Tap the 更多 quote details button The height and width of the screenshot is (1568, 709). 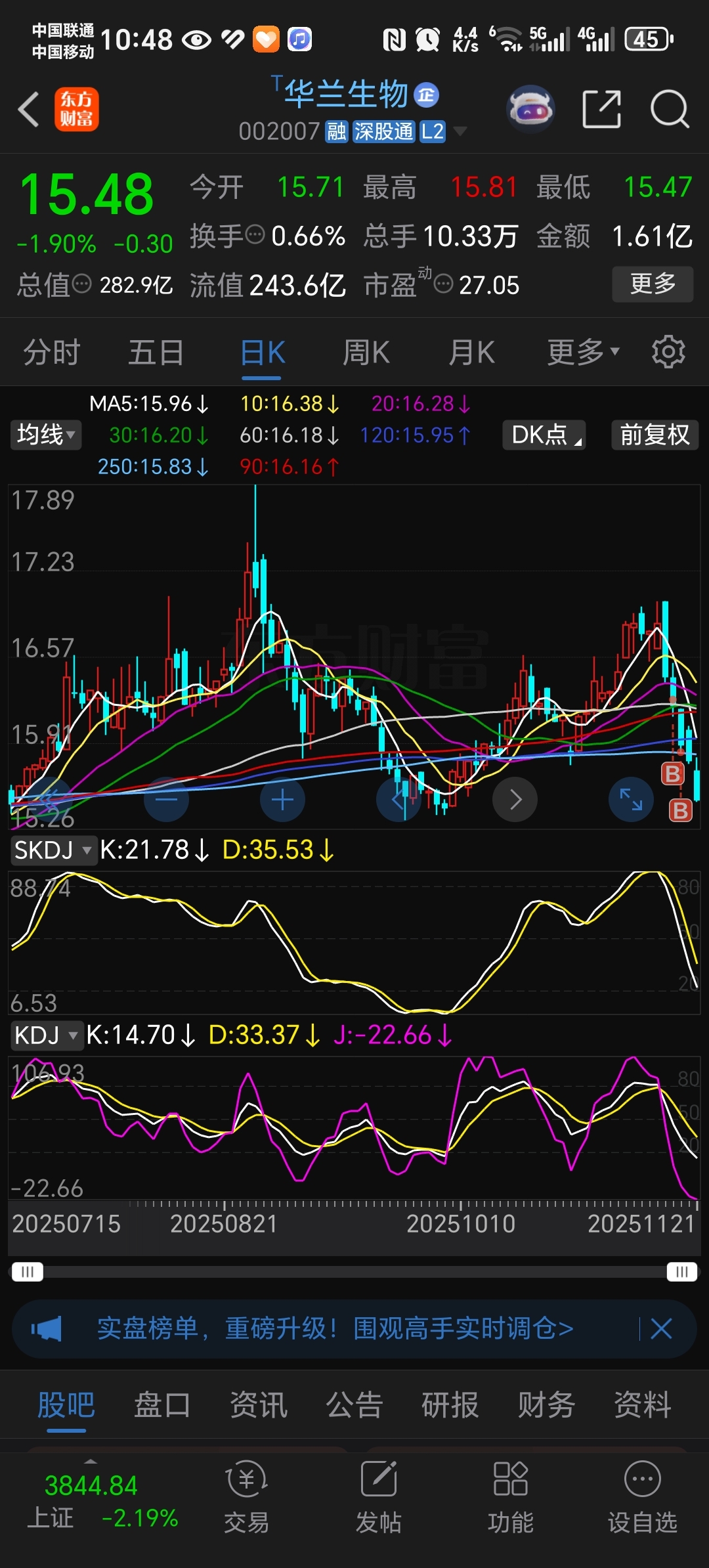point(653,284)
